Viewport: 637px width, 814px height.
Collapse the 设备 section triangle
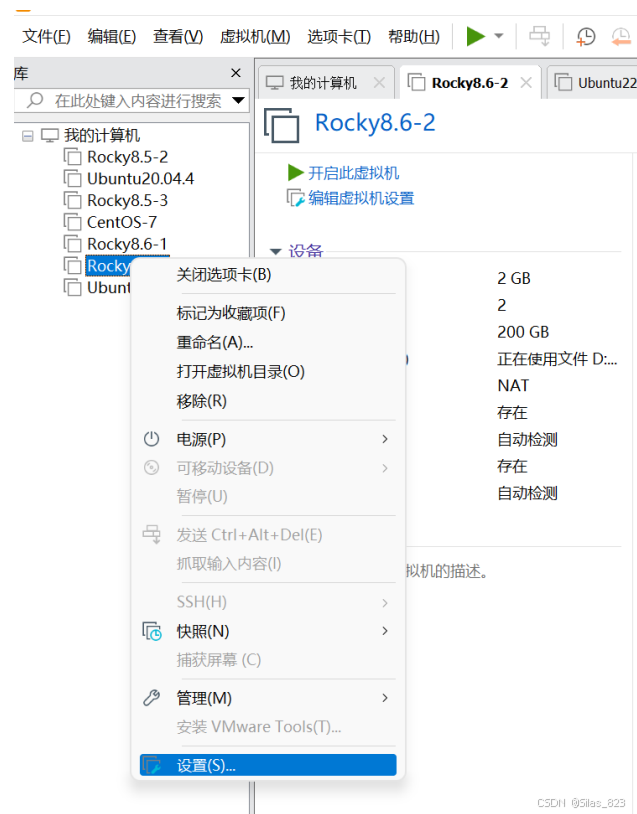276,252
